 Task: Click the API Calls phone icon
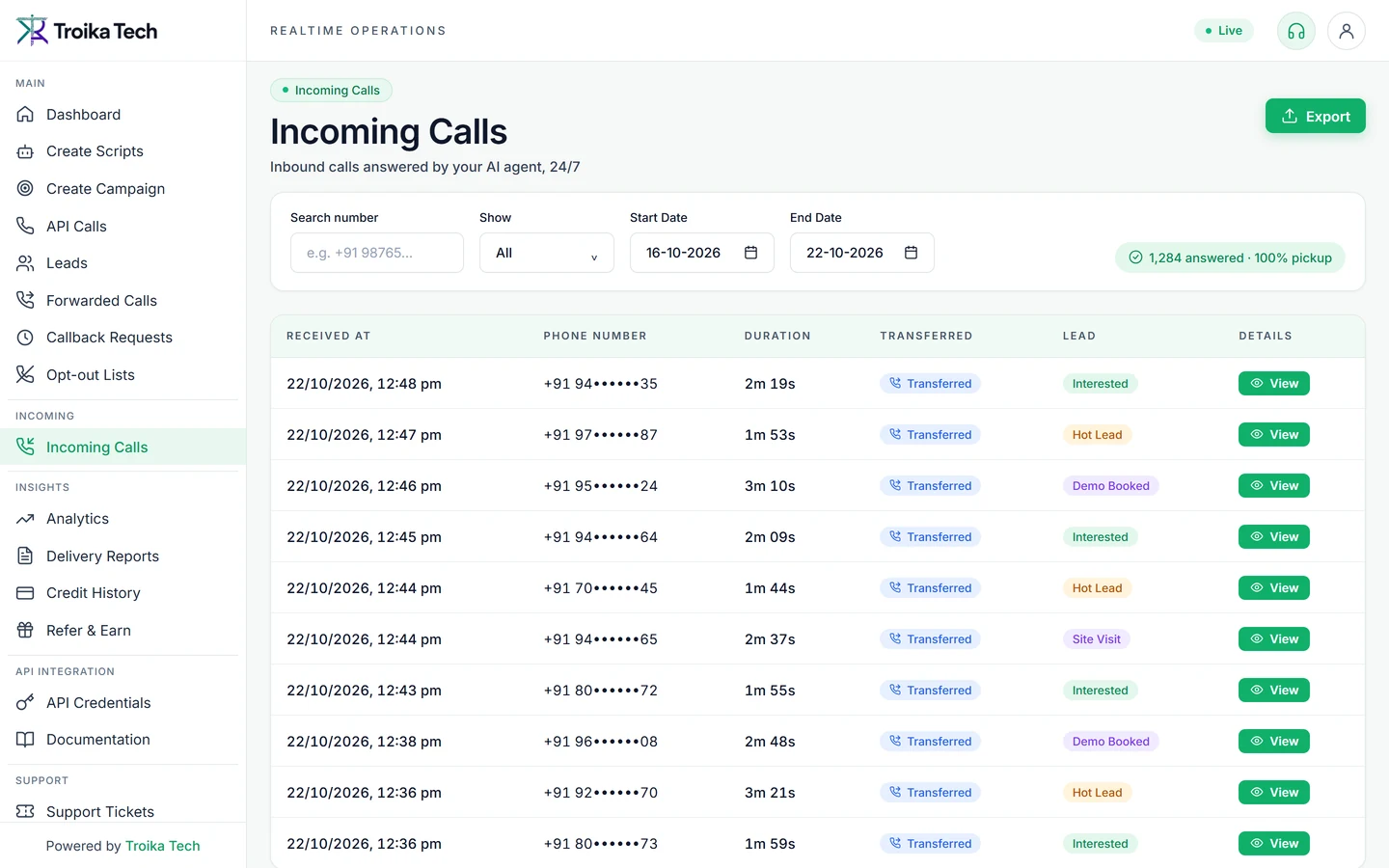25,226
